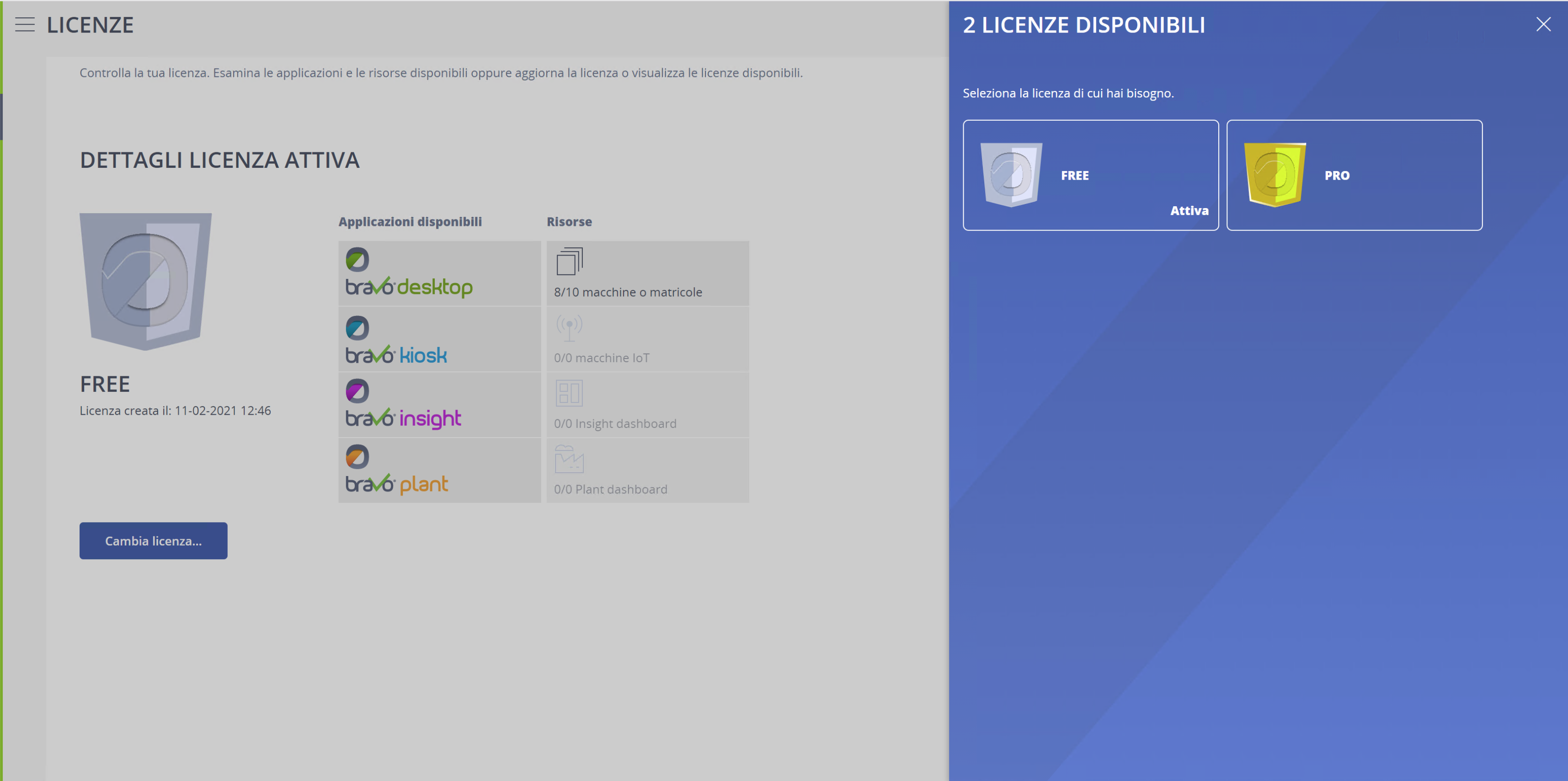
Task: Click the Insight dashboard layout icon
Action: click(x=569, y=393)
